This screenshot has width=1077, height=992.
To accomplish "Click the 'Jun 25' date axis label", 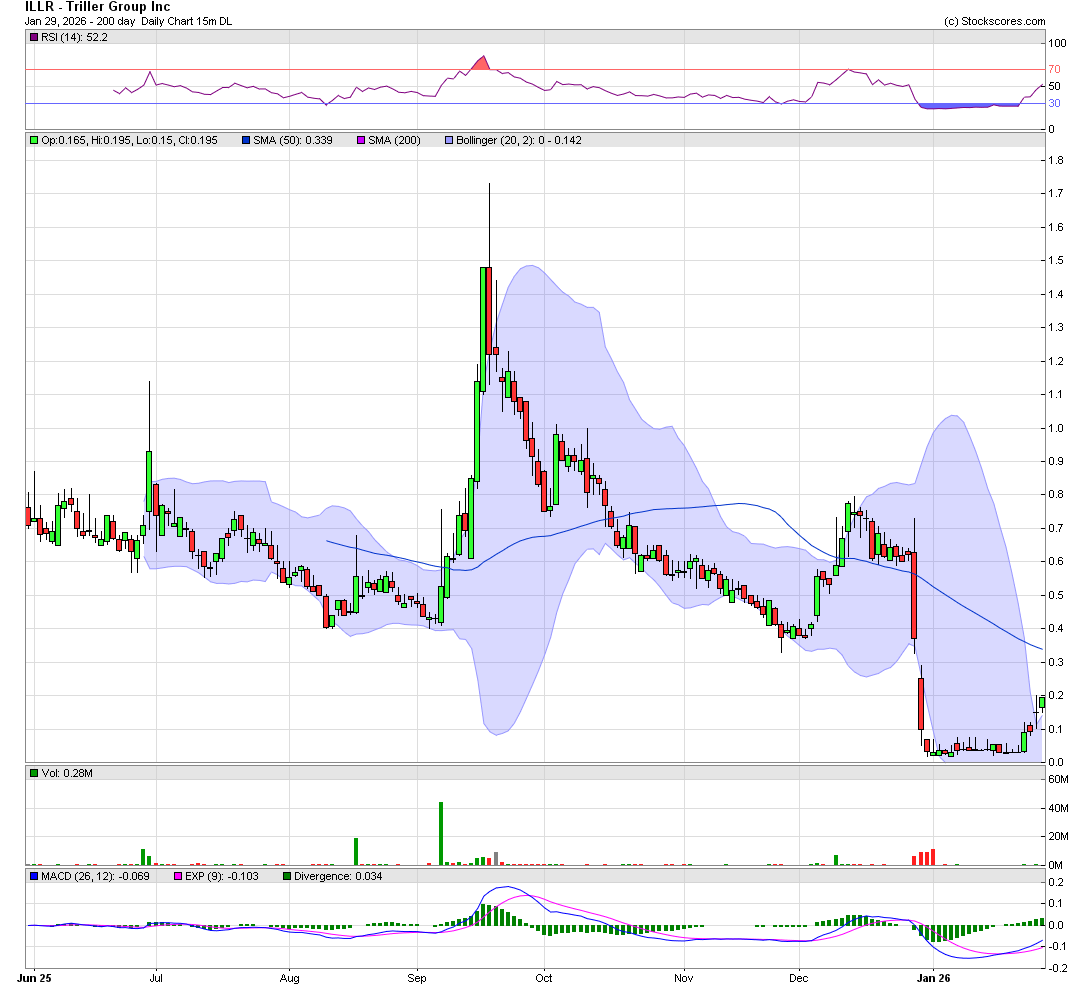I will point(34,978).
